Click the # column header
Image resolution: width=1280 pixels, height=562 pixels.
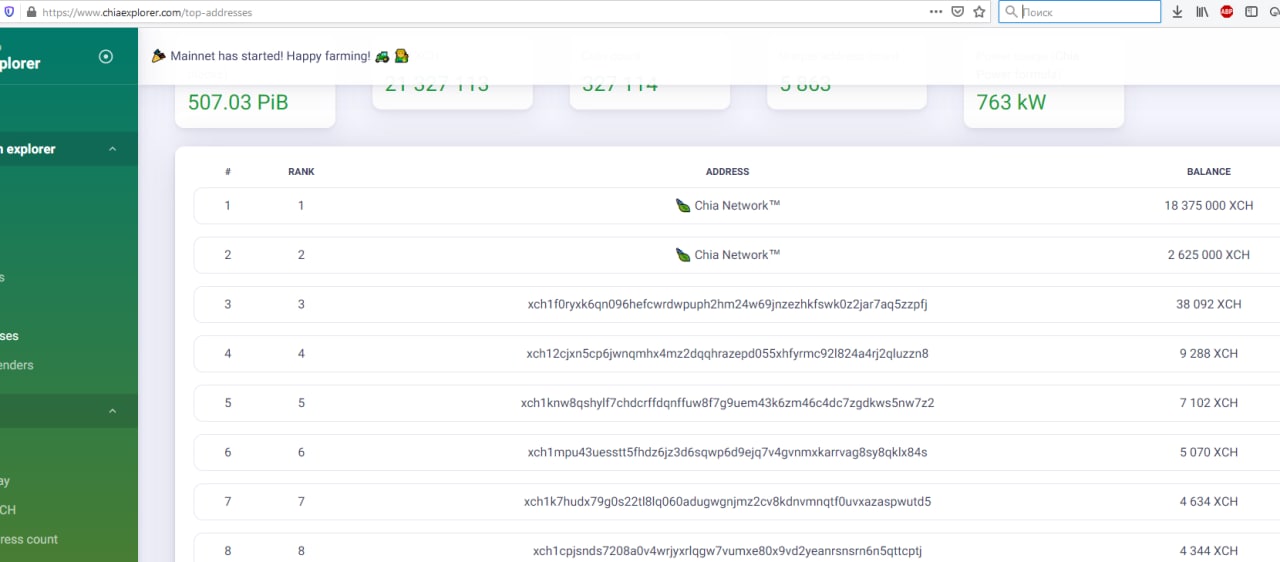point(228,172)
